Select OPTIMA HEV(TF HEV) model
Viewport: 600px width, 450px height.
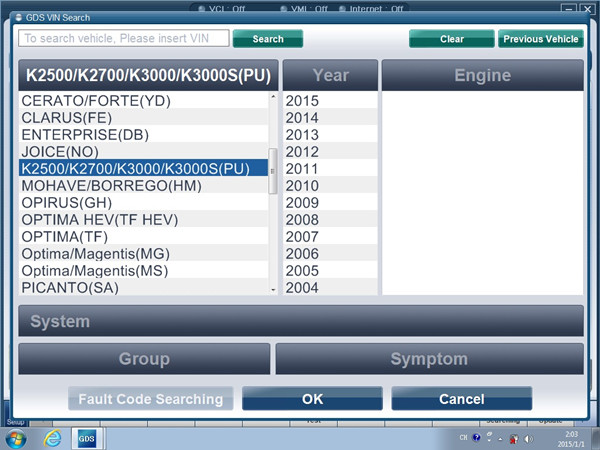[143, 220]
